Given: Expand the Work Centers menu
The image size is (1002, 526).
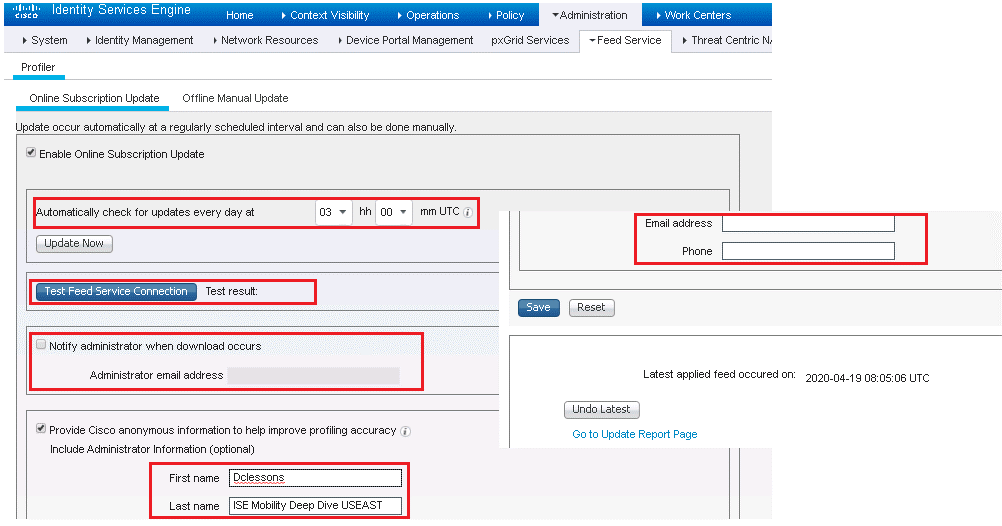Looking at the screenshot, I should click(693, 15).
